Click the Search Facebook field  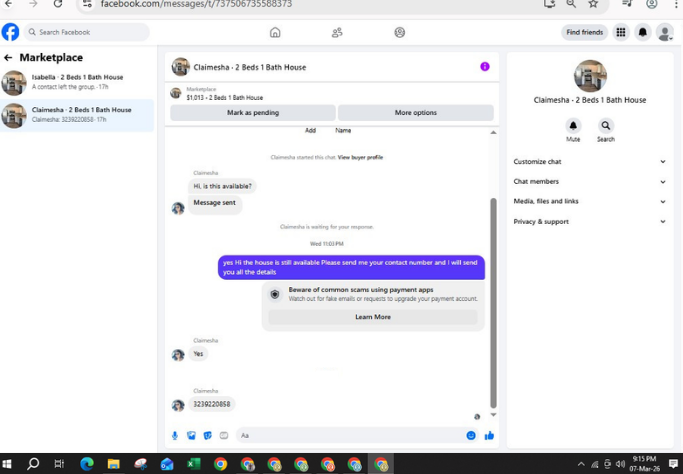(87, 32)
